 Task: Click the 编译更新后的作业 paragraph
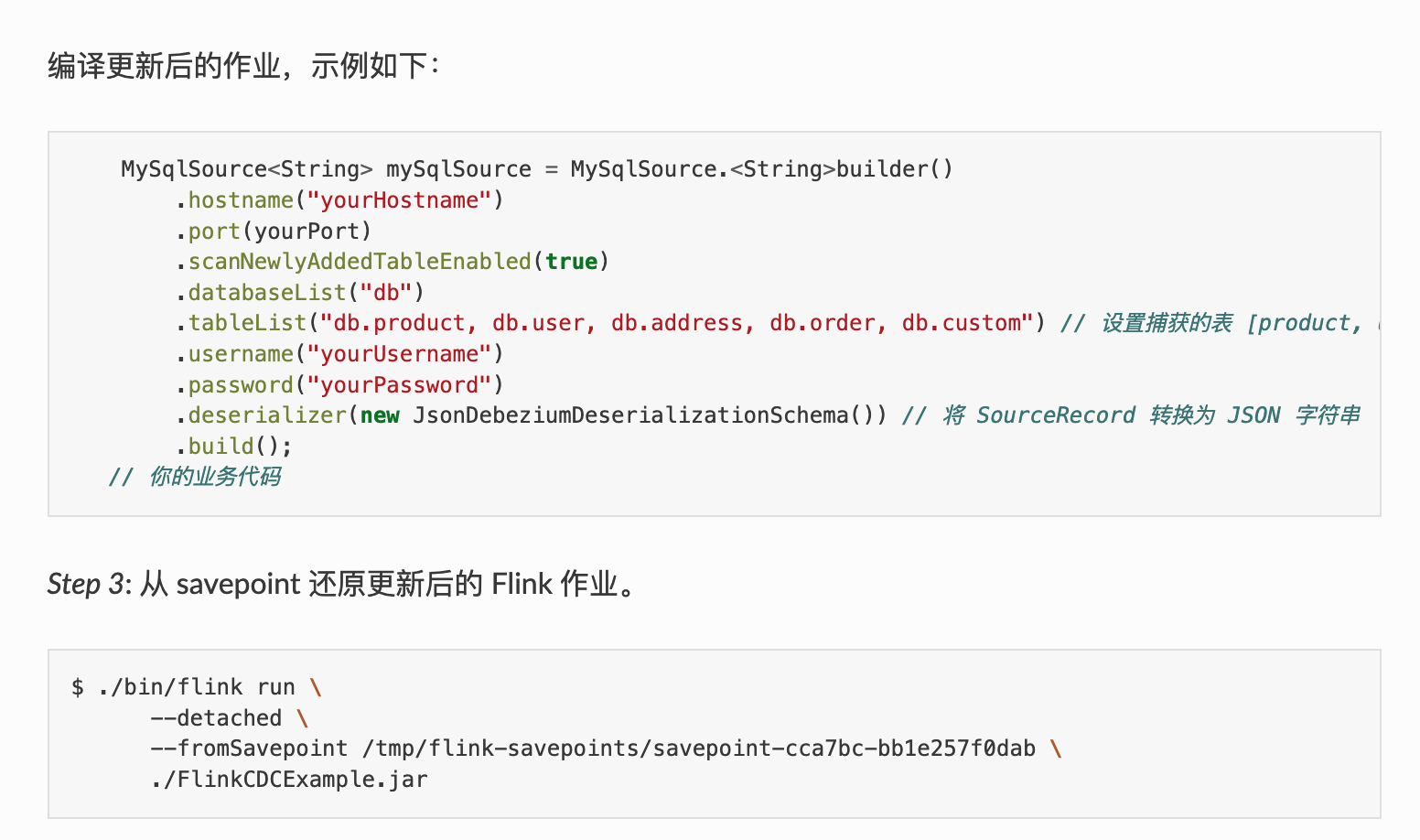point(243,66)
